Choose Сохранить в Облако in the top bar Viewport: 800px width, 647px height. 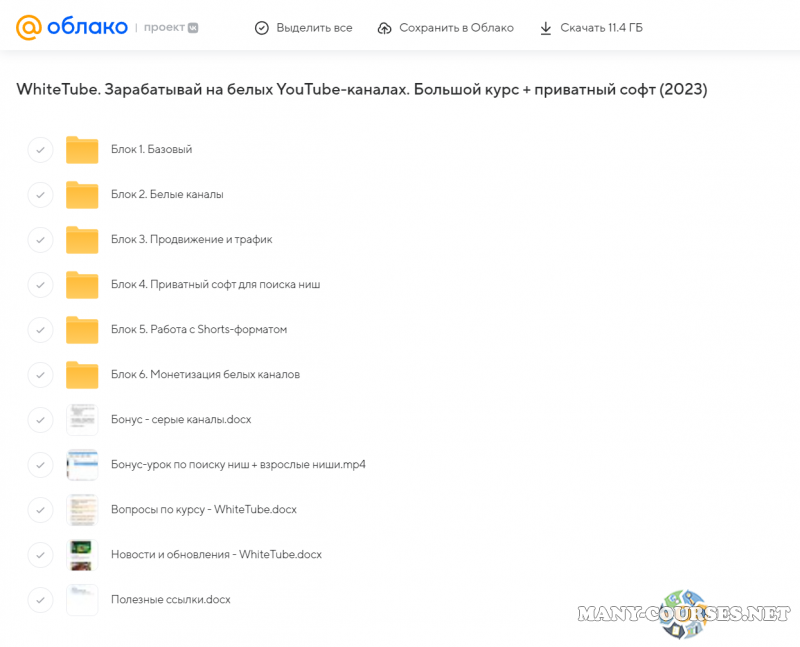[456, 28]
